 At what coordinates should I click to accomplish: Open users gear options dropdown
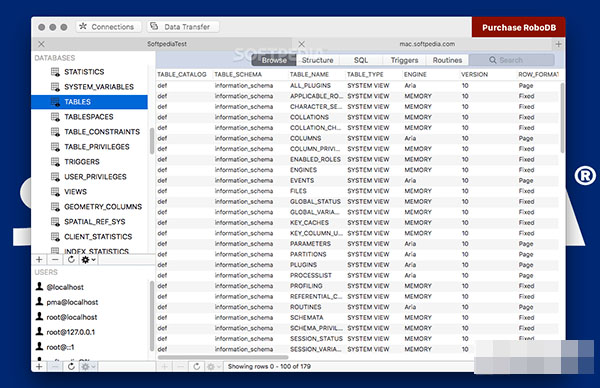click(x=88, y=367)
